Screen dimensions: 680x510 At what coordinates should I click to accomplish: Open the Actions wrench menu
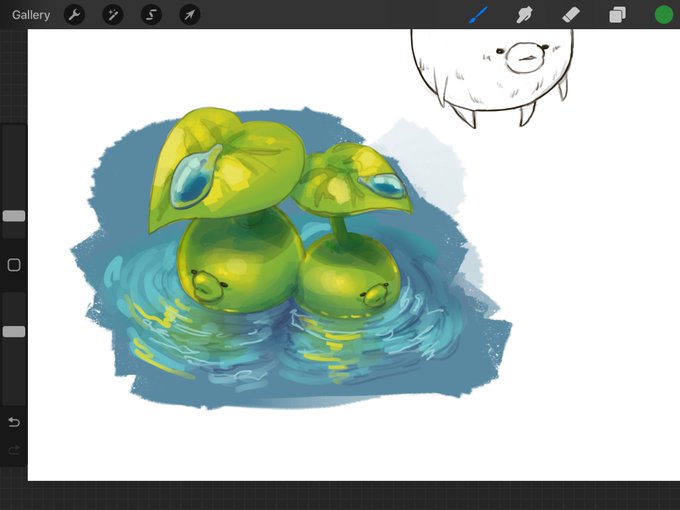pos(74,15)
